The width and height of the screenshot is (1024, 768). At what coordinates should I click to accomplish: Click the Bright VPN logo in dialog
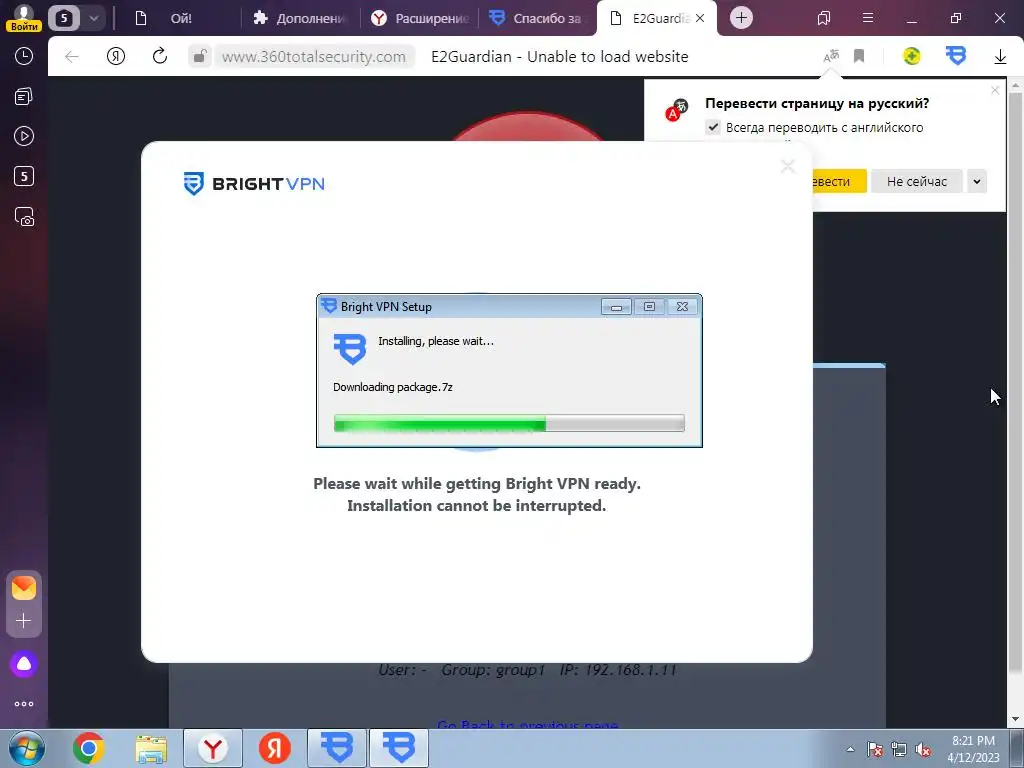254,184
